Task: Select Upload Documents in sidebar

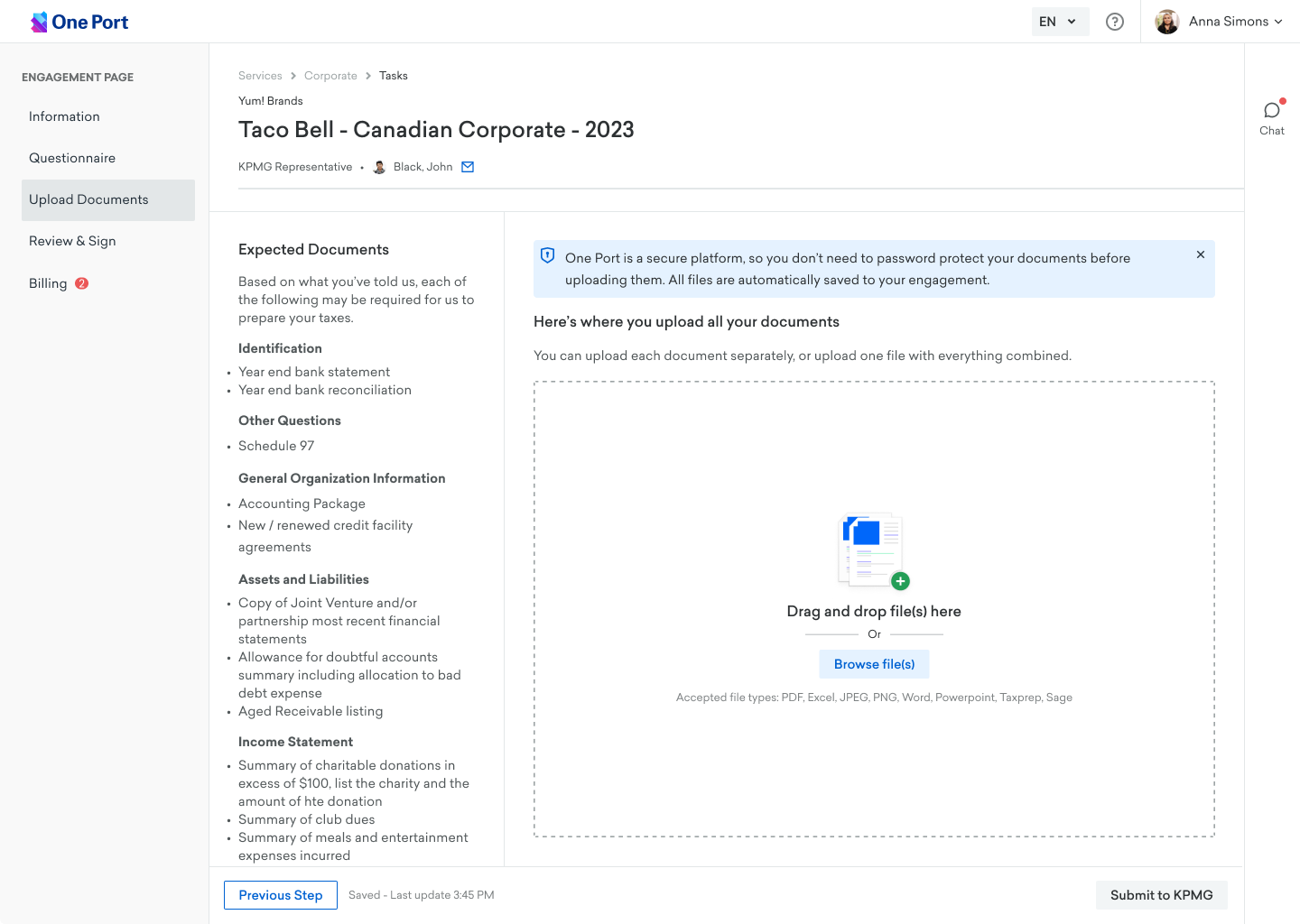Action: coord(108,199)
